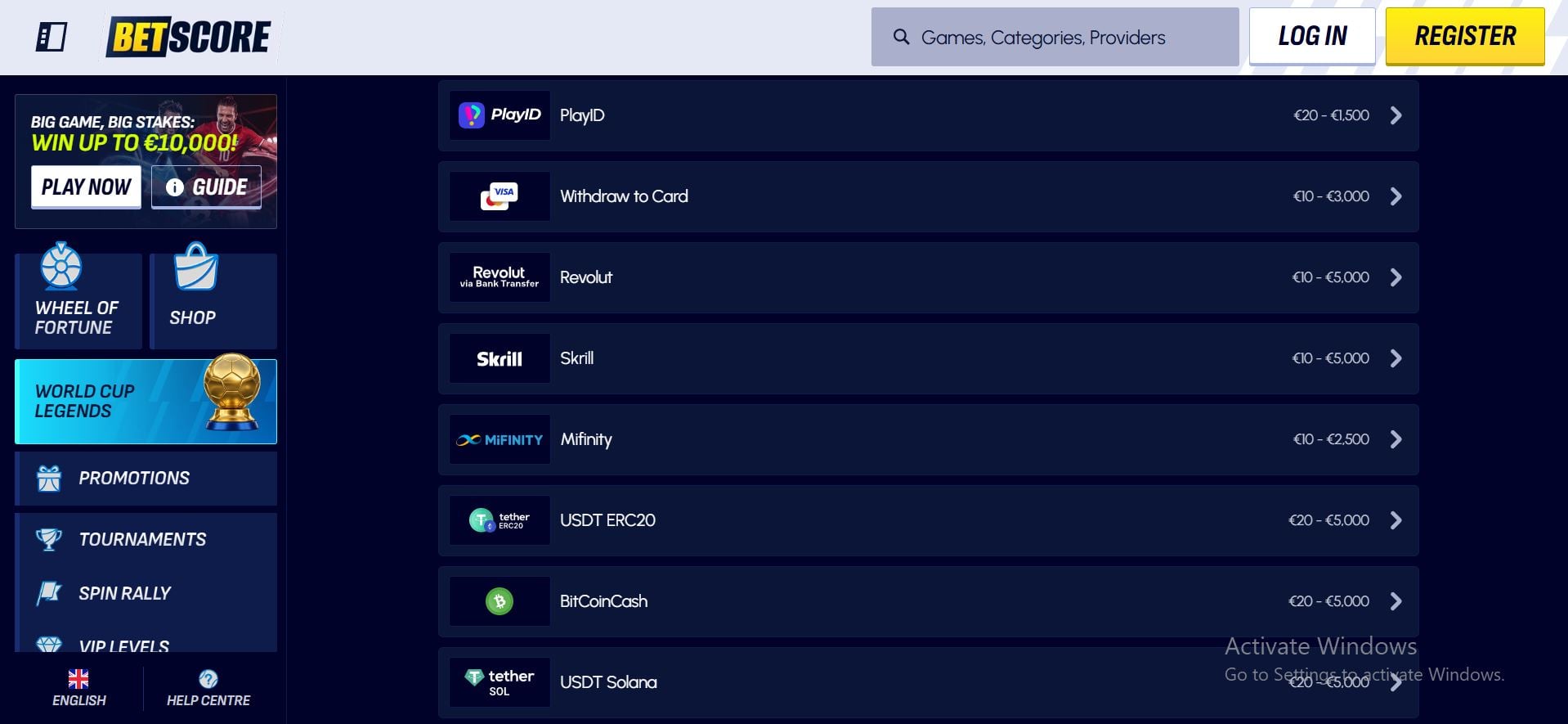1568x724 pixels.
Task: Click the Promotions gift icon
Action: pos(49,478)
